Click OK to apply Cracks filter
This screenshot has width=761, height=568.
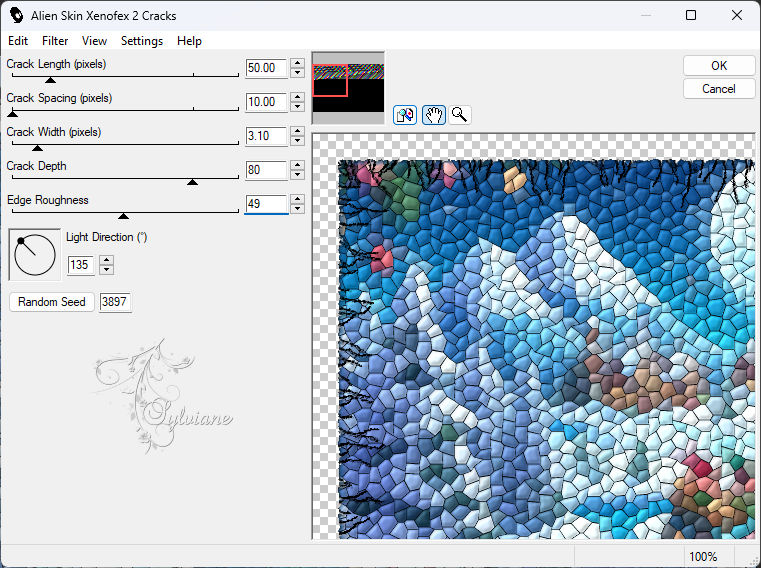pyautogui.click(x=719, y=66)
